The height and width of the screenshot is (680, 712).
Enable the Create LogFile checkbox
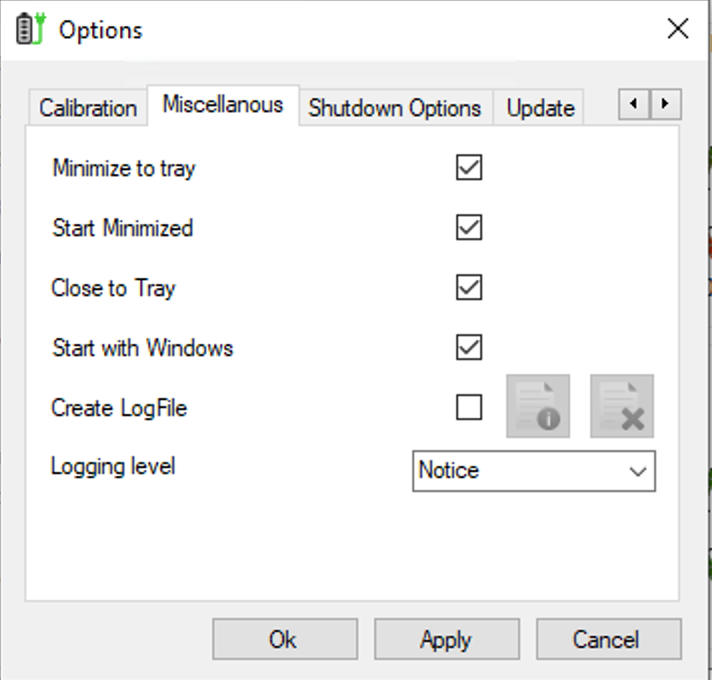click(x=469, y=407)
